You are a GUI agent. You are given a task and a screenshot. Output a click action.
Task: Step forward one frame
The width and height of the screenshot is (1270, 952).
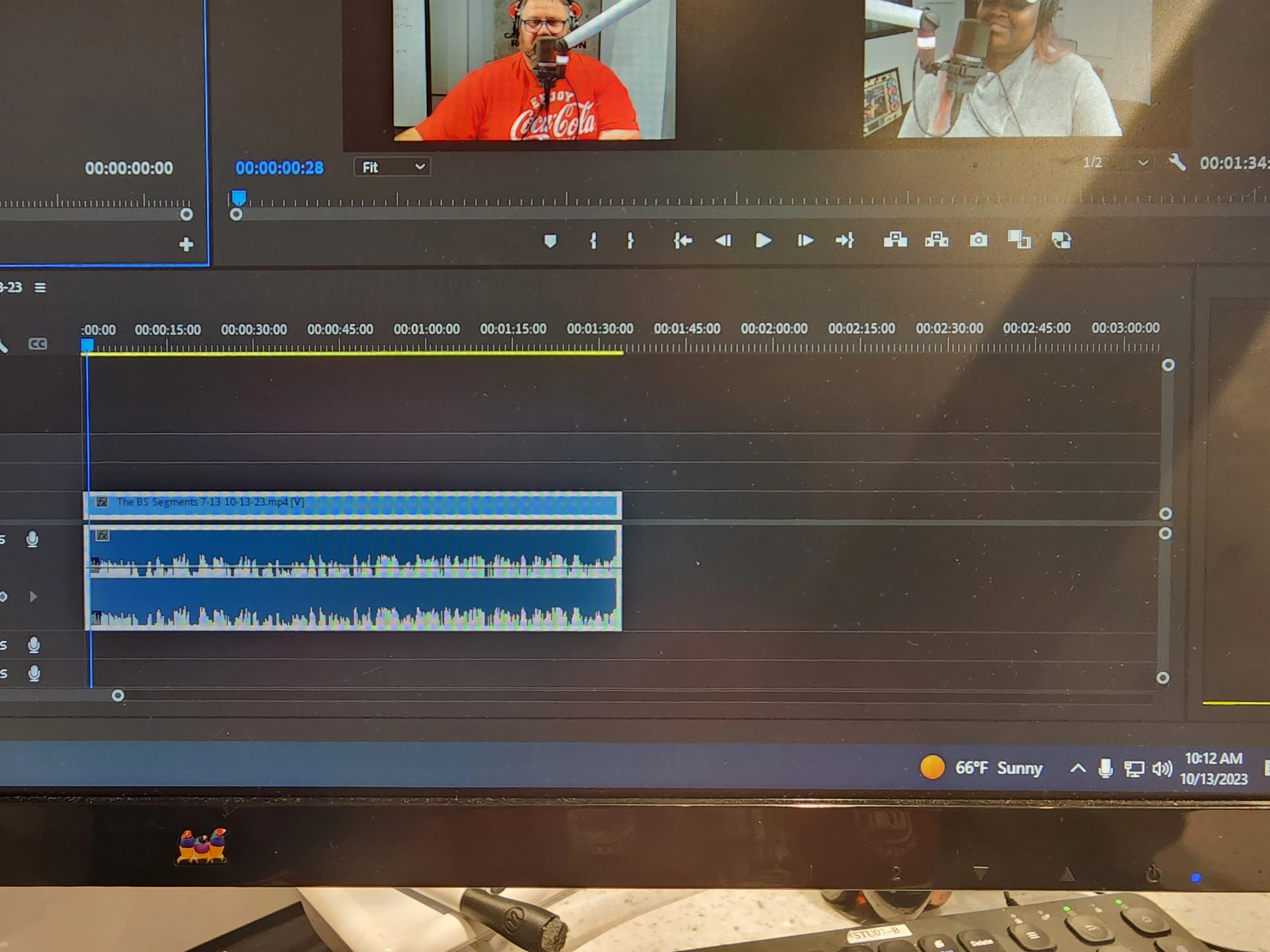805,241
